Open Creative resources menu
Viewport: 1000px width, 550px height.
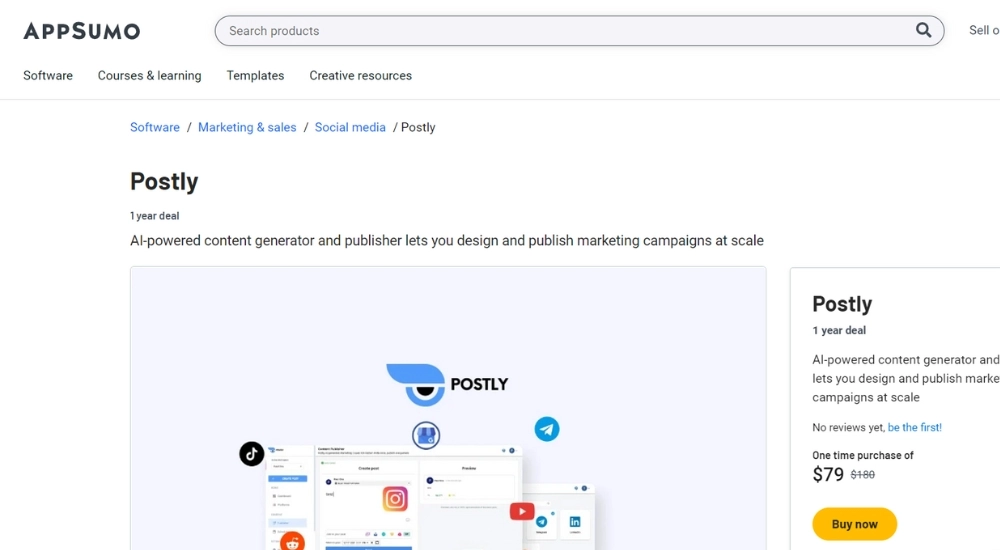pyautogui.click(x=360, y=75)
